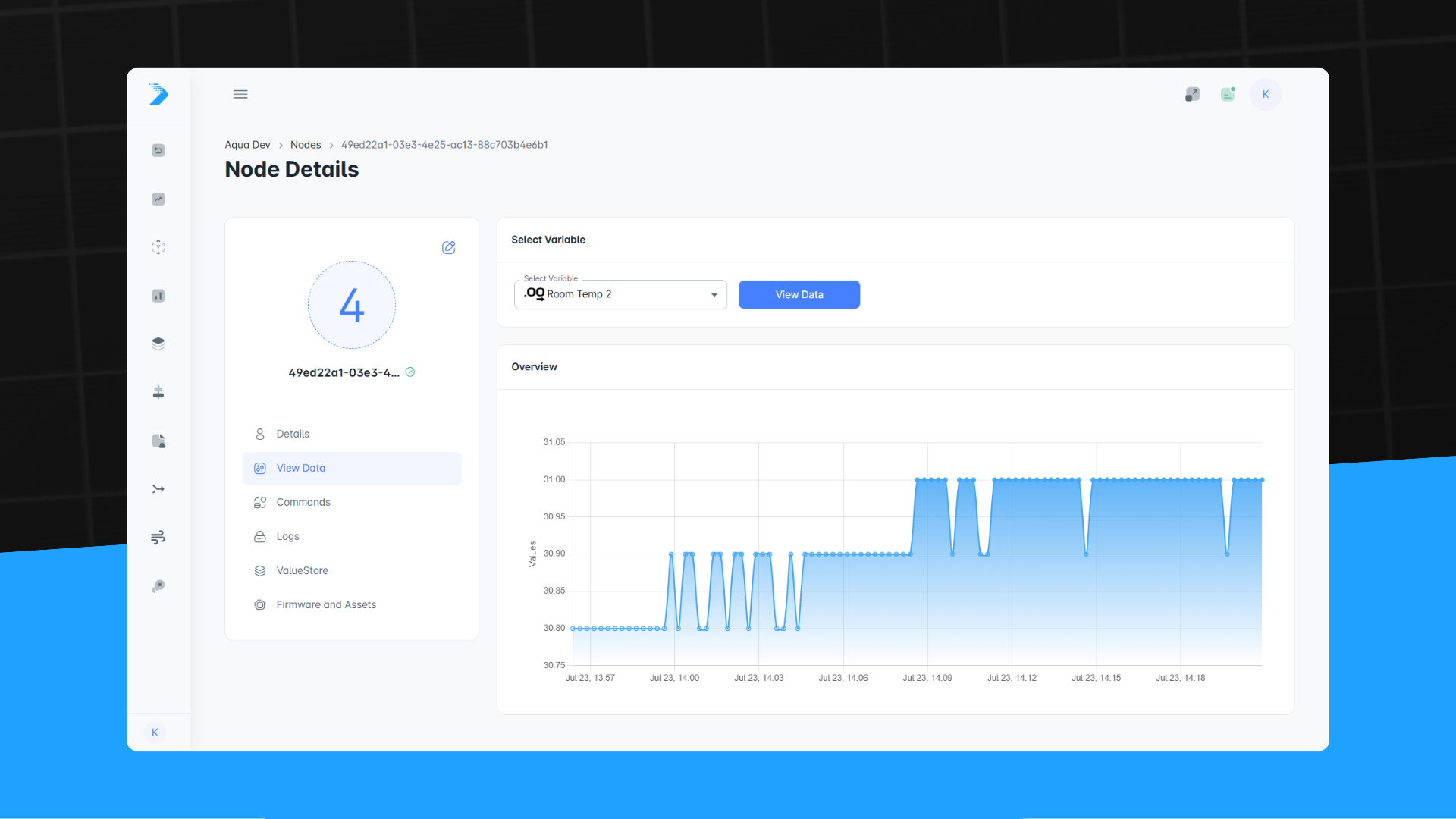Open the notifications icon in header
1456x819 pixels.
click(x=1228, y=94)
